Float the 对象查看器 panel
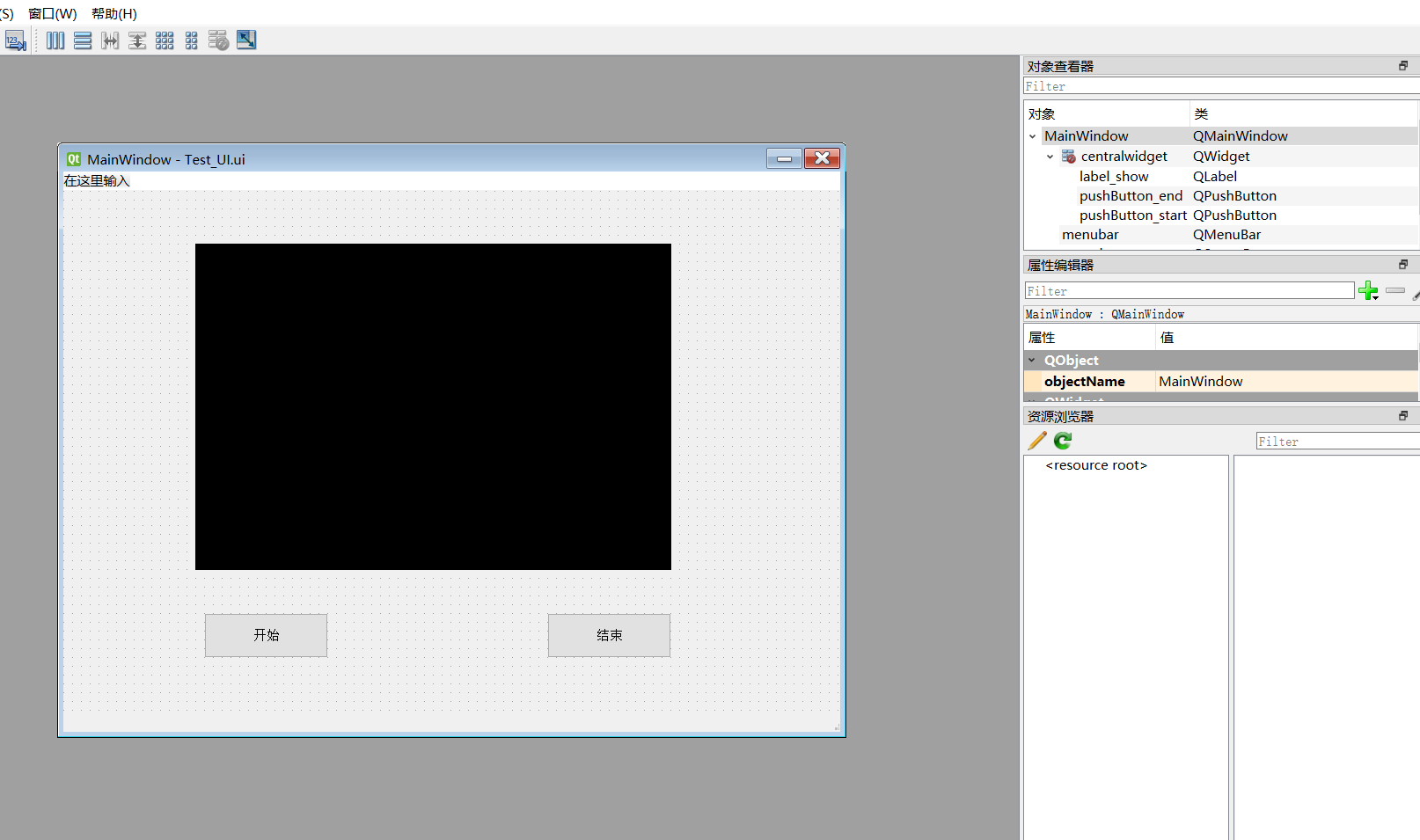This screenshot has height=840, width=1420. tap(1402, 66)
